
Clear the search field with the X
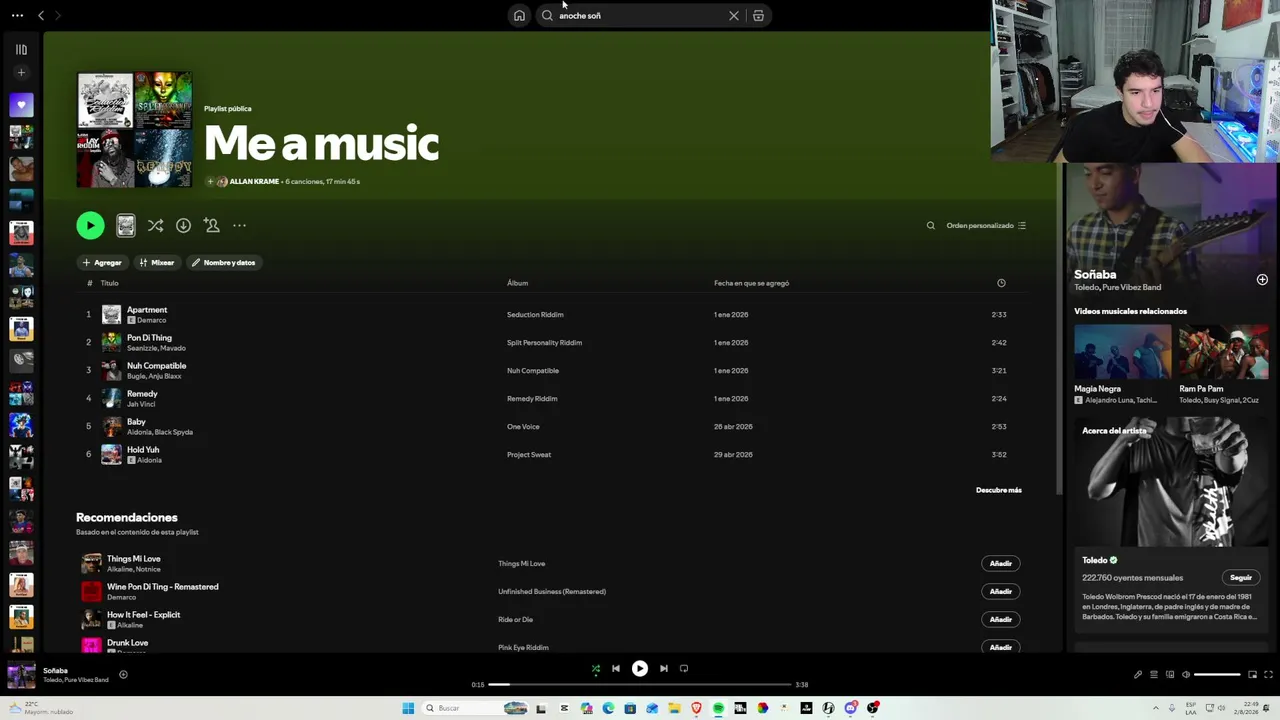734,16
